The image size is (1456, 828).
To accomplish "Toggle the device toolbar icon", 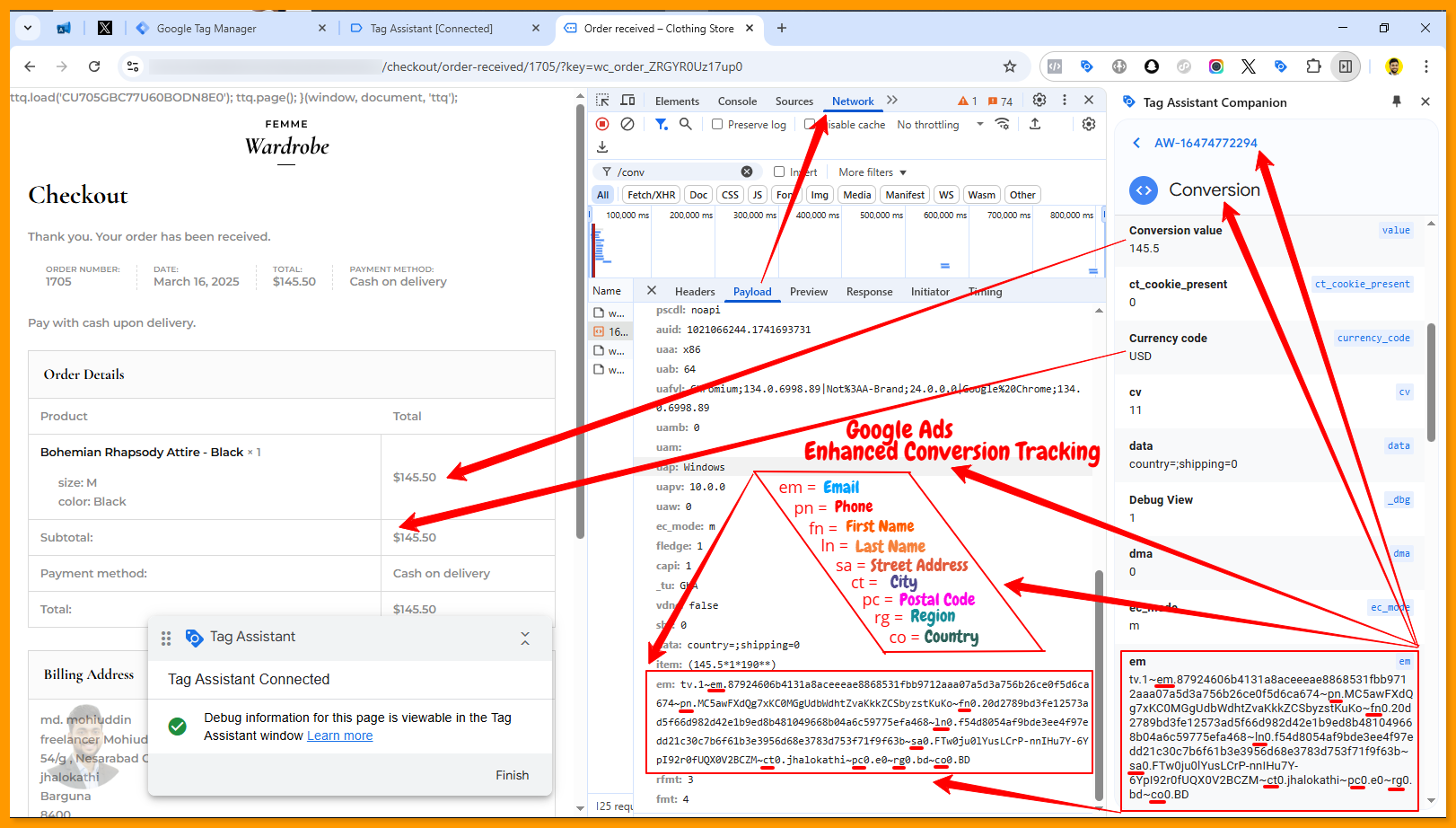I will coord(627,101).
